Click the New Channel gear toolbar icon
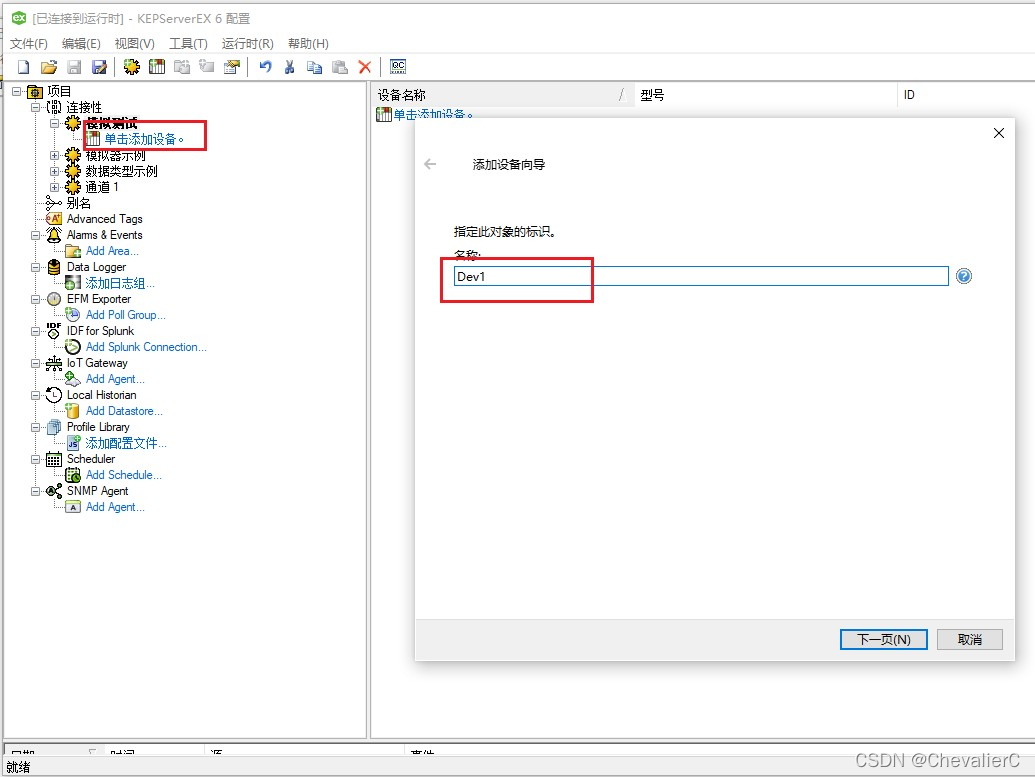This screenshot has width=1035, height=777. click(131, 67)
